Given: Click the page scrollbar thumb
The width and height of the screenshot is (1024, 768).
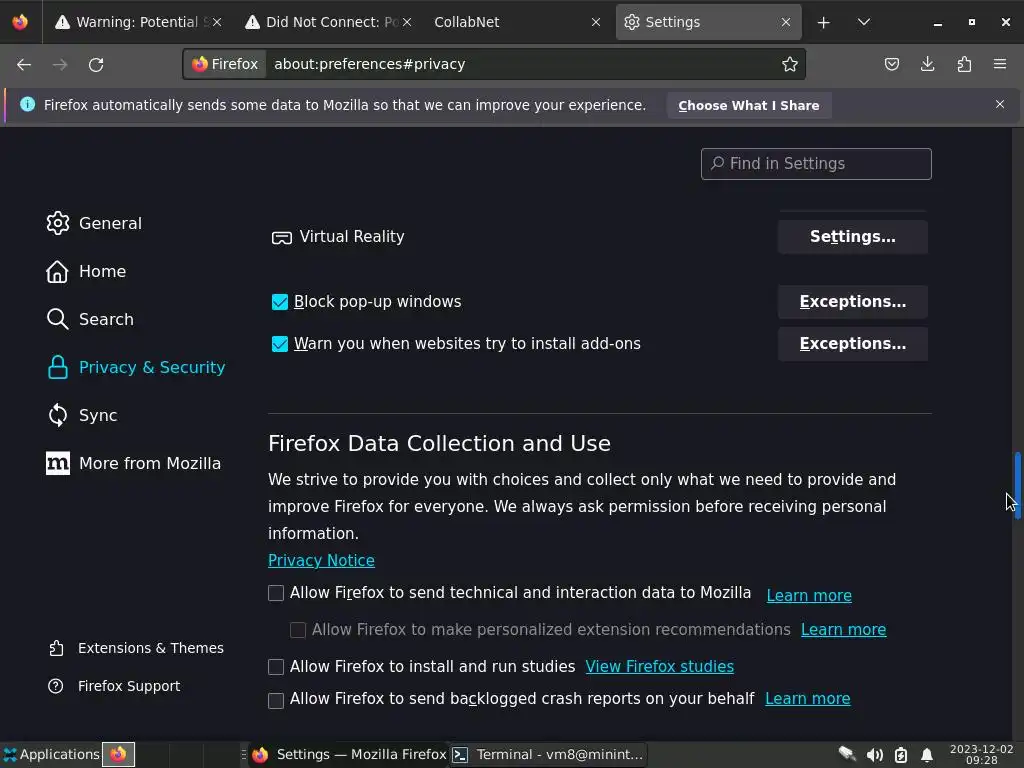Looking at the screenshot, I should coord(1017,485).
